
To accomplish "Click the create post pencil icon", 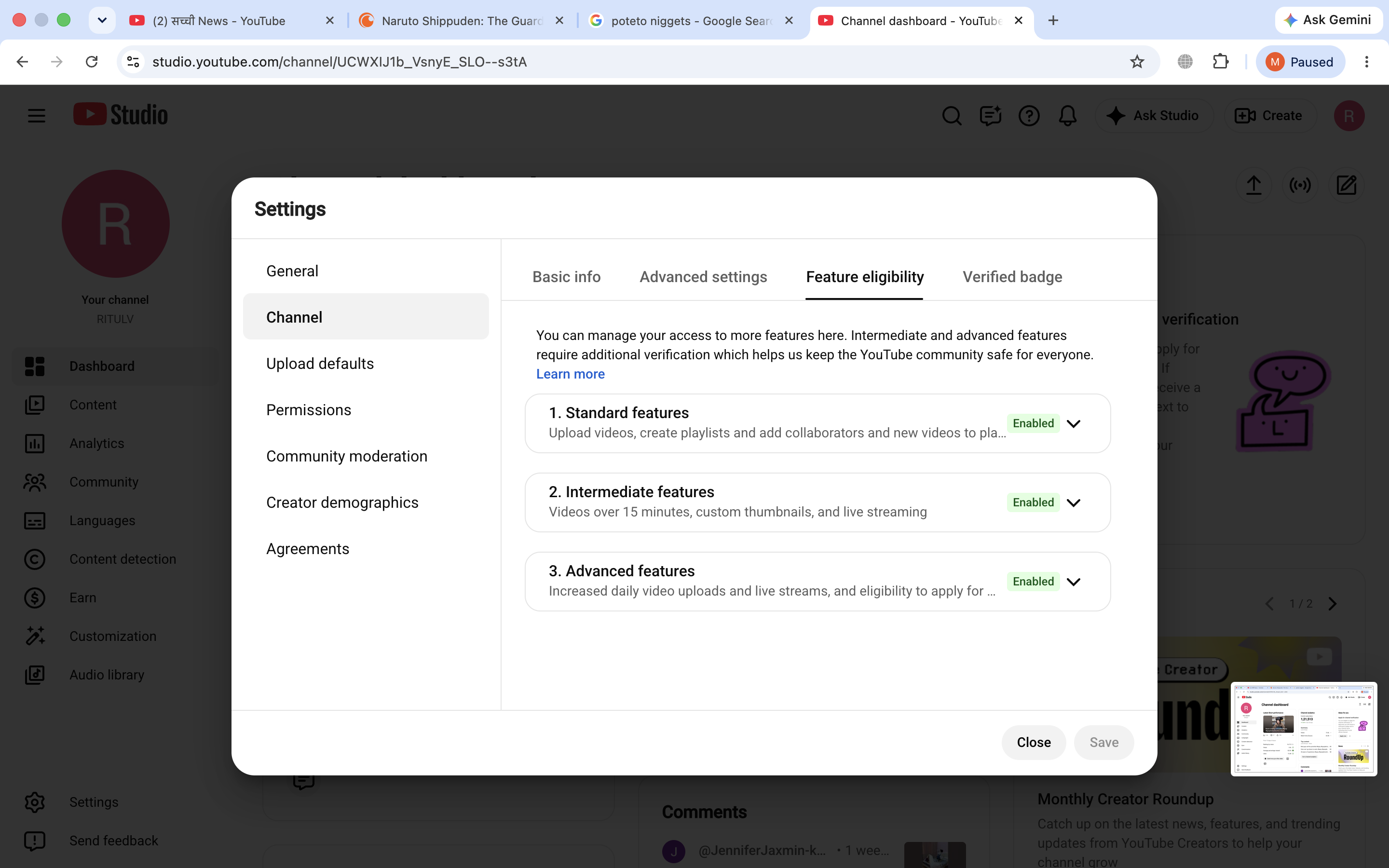I will pyautogui.click(x=1347, y=186).
